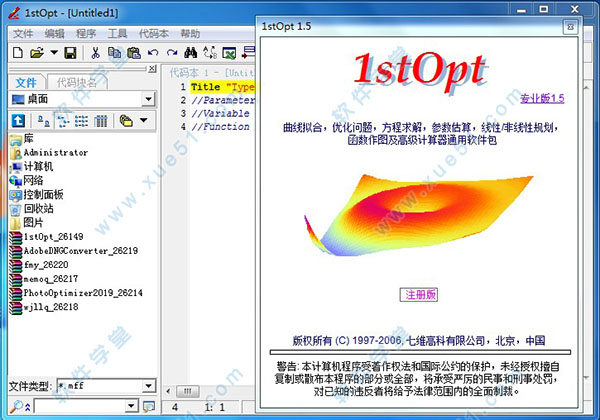
Task: Click code line 2 //Parameter
Action: (223, 100)
